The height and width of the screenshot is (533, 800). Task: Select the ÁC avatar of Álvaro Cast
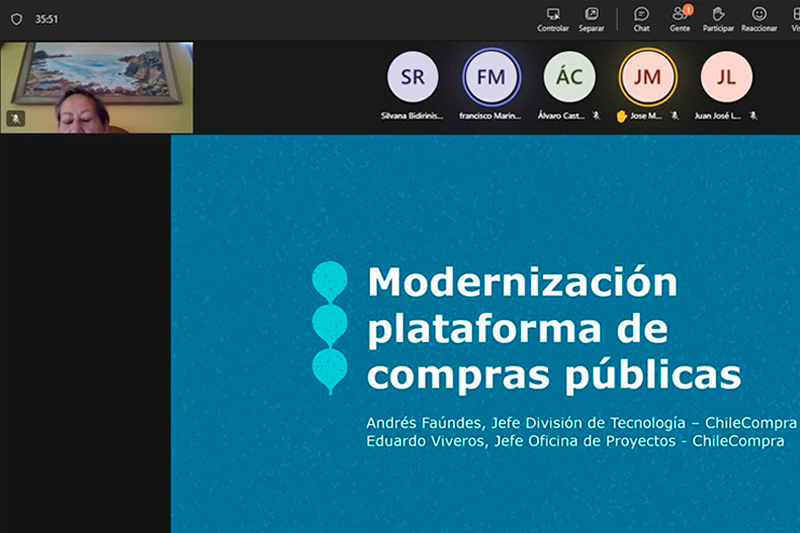pyautogui.click(x=569, y=77)
